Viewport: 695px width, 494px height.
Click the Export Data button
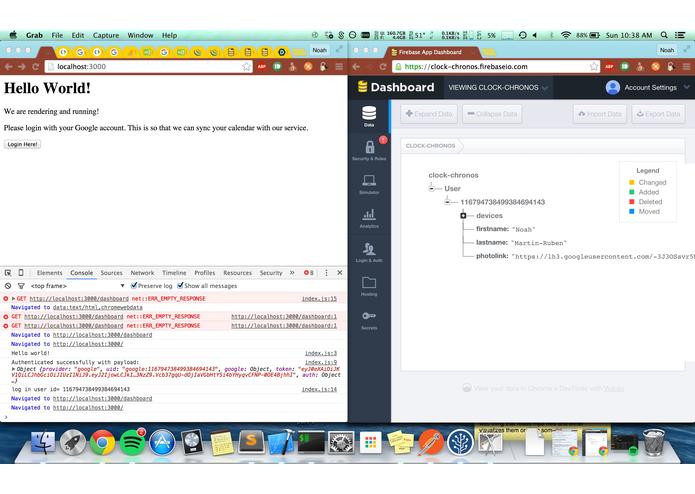pos(658,114)
